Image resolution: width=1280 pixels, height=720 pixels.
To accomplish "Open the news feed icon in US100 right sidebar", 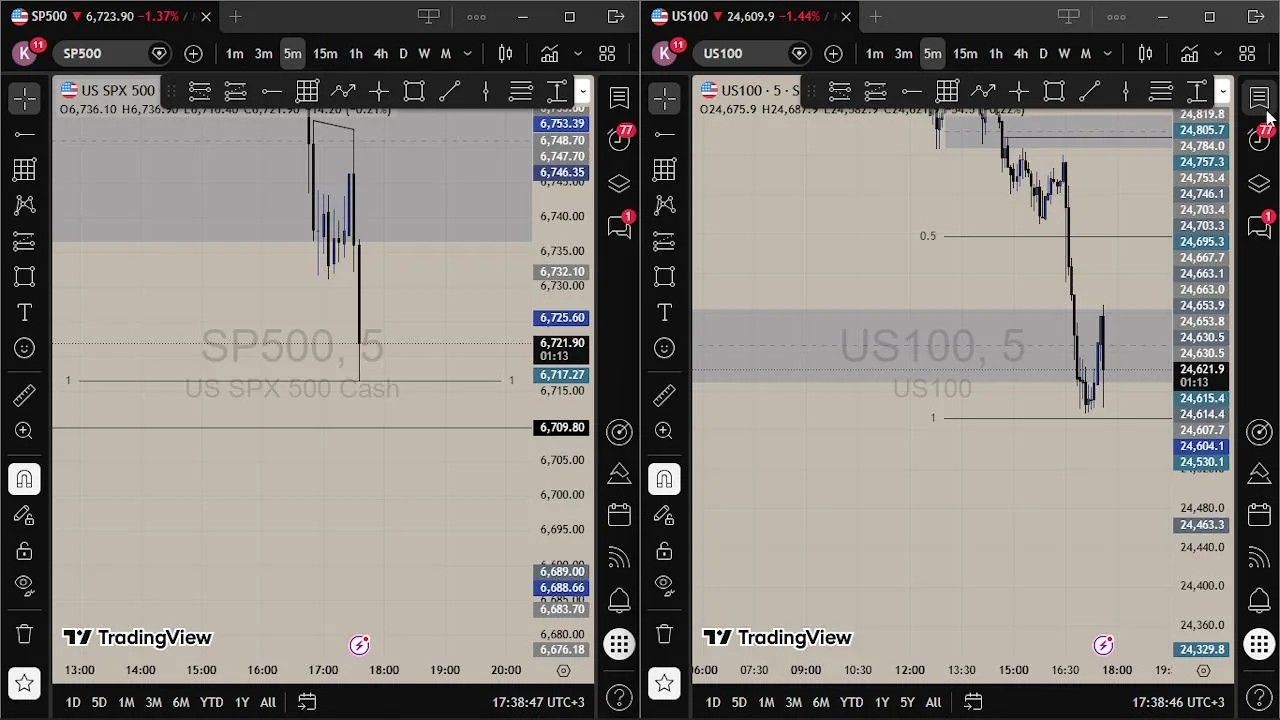I will coord(1259,558).
